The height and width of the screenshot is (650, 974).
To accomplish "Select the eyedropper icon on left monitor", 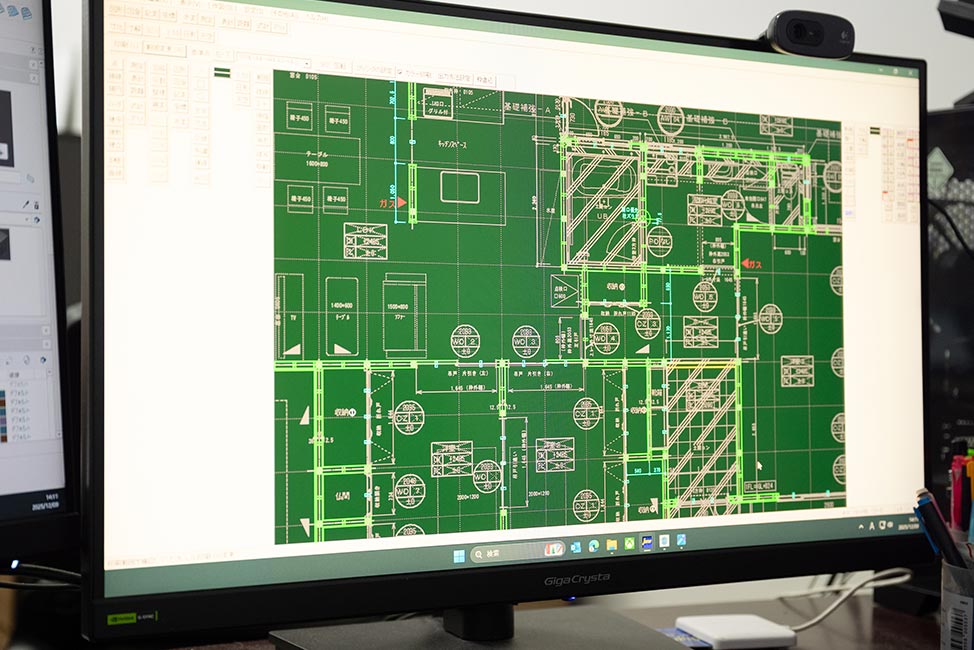I will (x=26, y=204).
